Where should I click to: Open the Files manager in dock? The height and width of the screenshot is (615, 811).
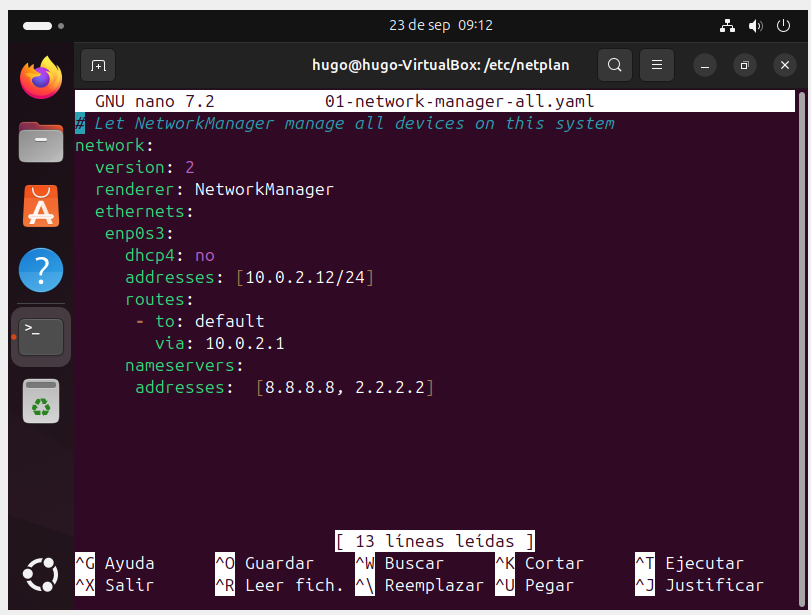point(41,142)
